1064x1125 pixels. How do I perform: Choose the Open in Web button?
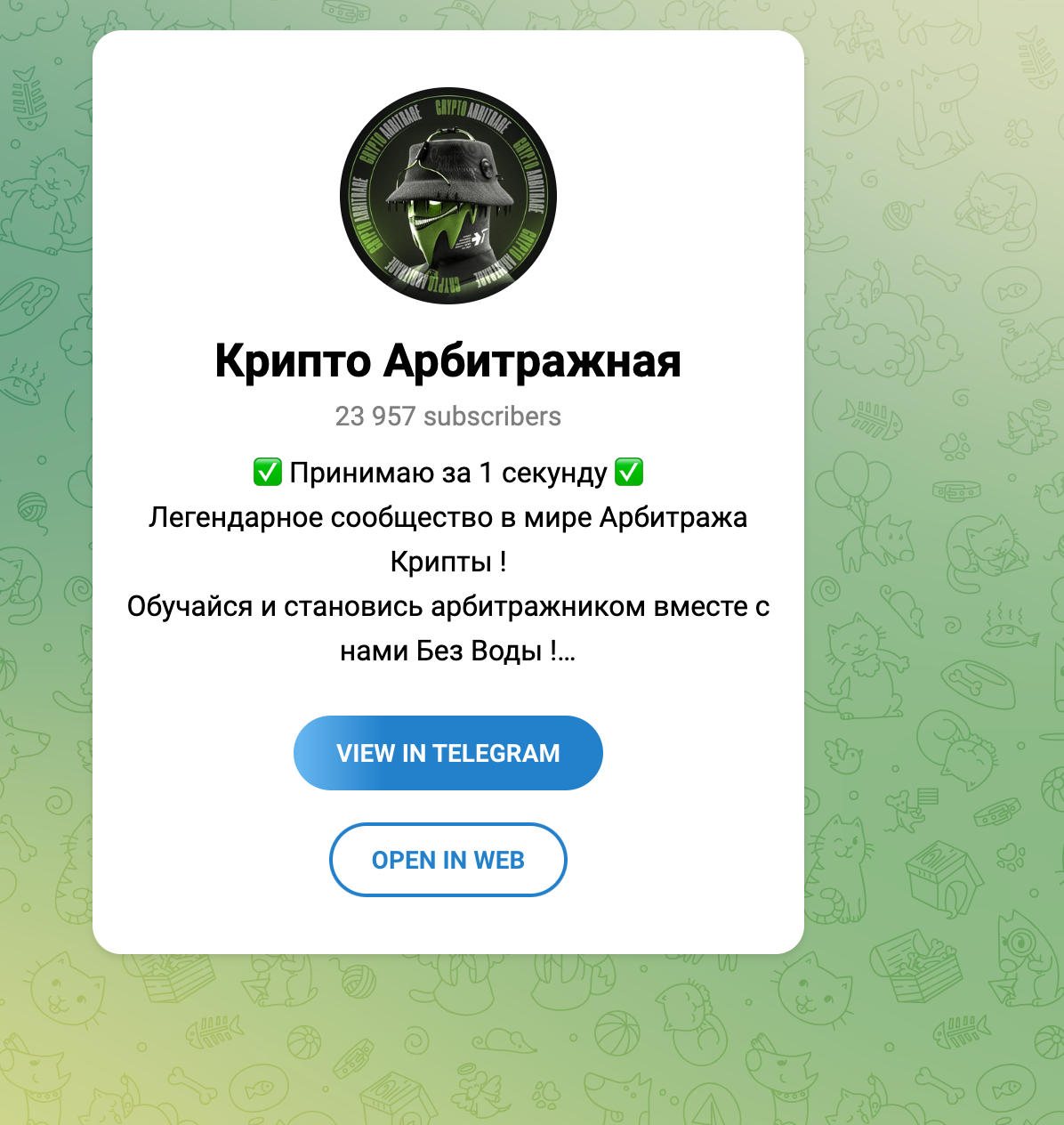[x=448, y=860]
